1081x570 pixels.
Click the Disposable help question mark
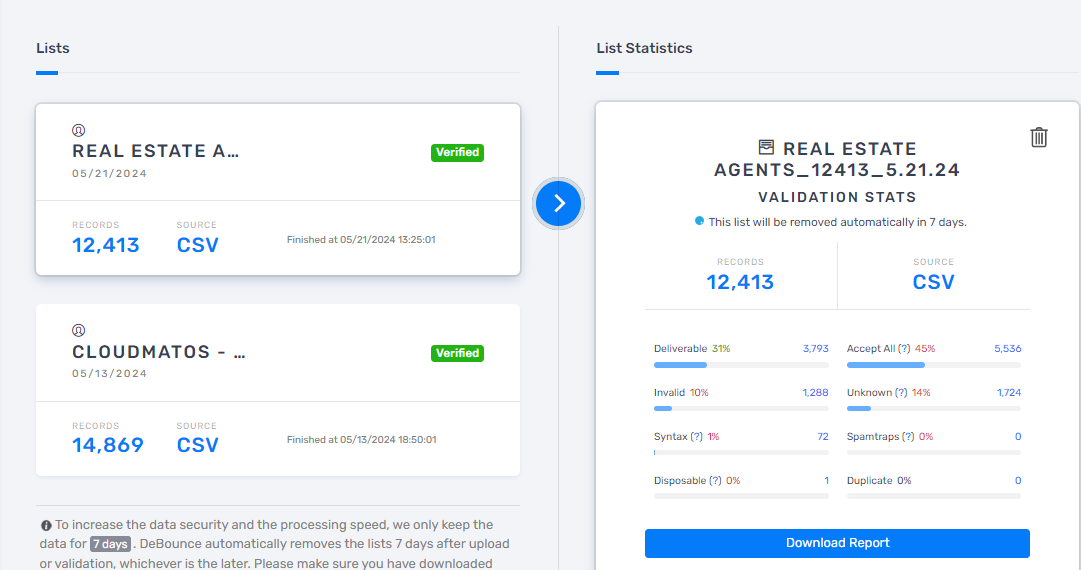point(716,481)
